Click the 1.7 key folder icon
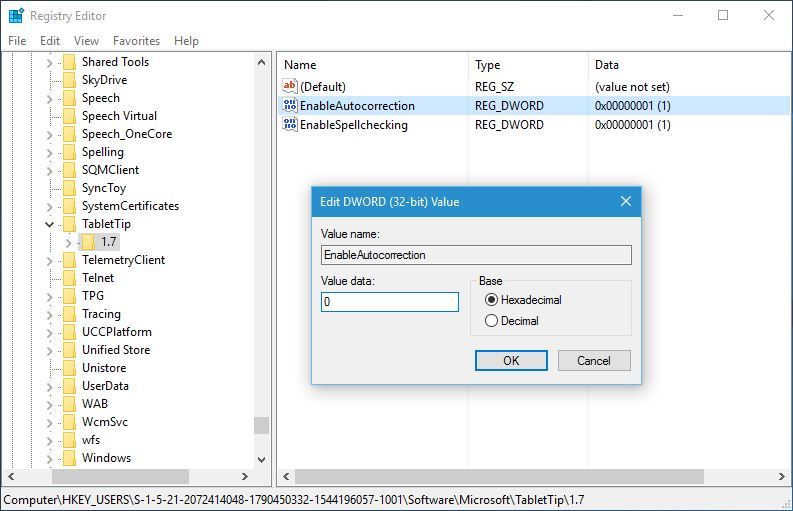Image resolution: width=793 pixels, height=511 pixels. 89,242
